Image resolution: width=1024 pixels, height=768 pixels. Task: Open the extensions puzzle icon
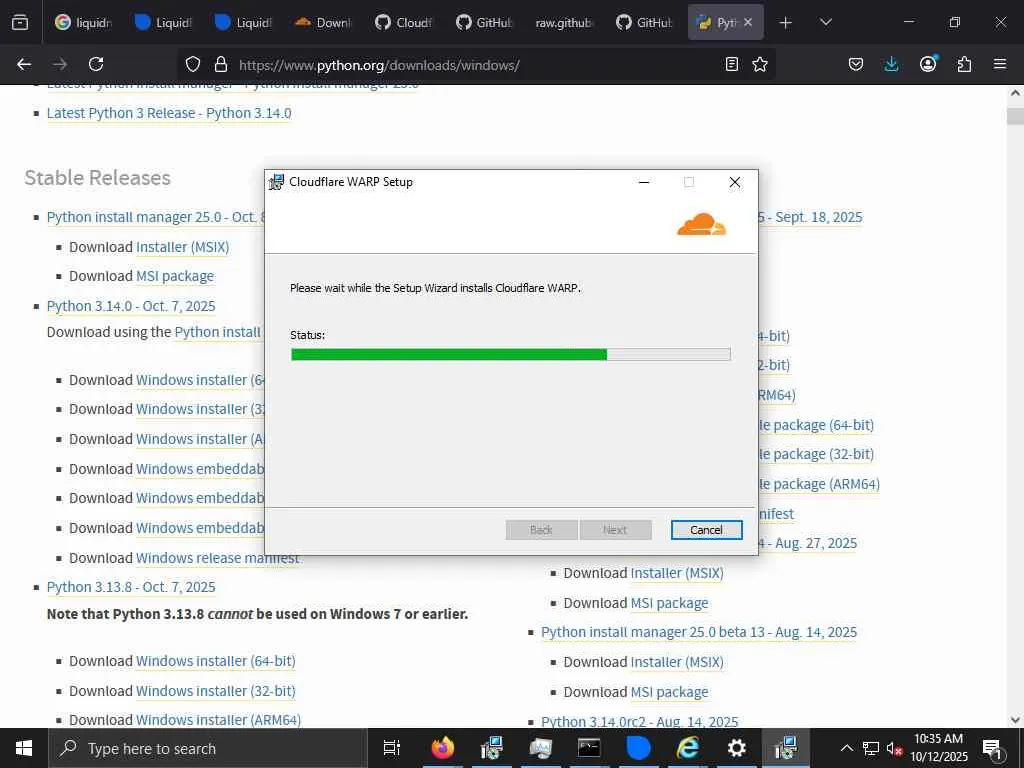(964, 64)
